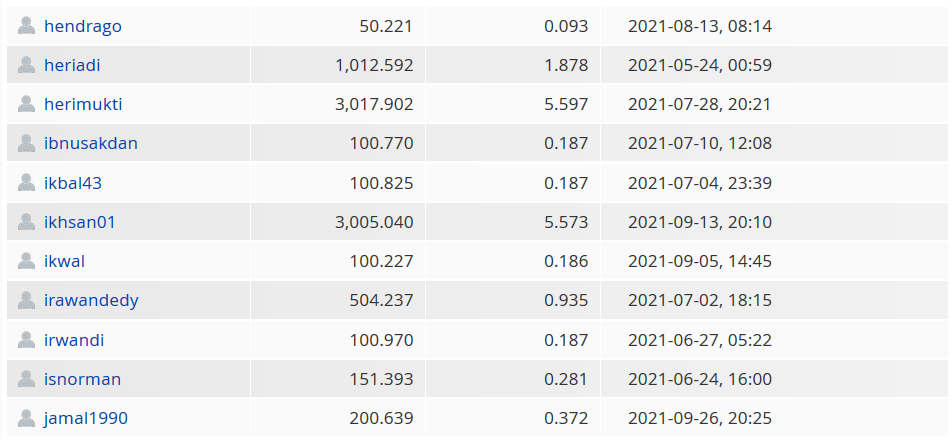Open the jamal1990 username link
This screenshot has height=440, width=952.
86,419
